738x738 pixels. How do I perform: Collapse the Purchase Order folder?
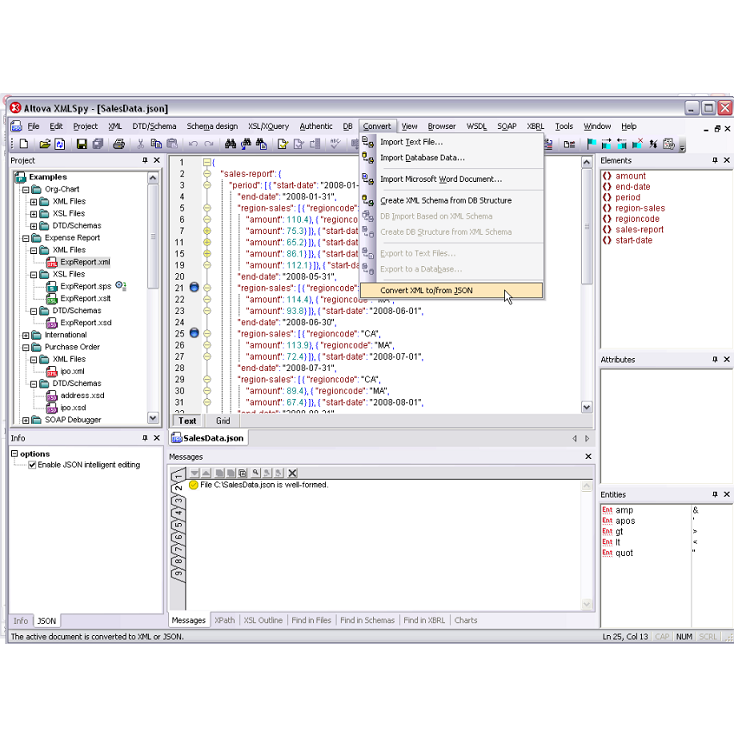26,347
